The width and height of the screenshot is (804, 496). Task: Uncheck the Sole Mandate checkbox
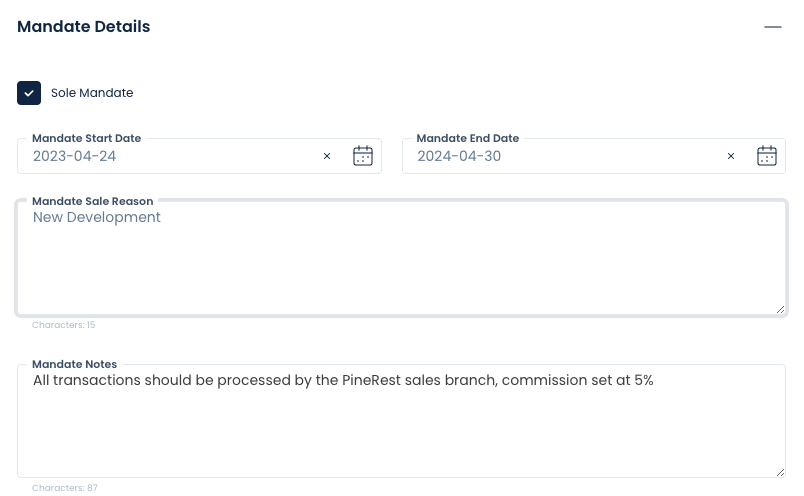point(29,93)
